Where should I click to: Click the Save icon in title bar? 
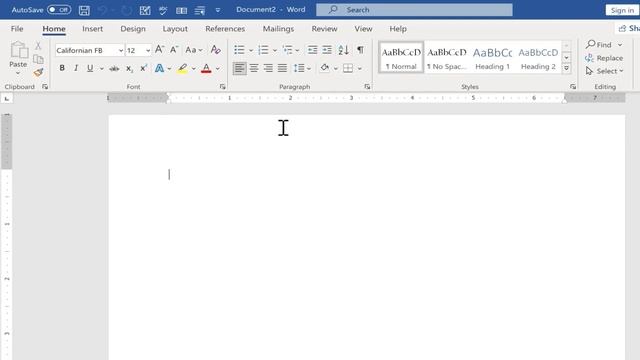click(x=84, y=10)
